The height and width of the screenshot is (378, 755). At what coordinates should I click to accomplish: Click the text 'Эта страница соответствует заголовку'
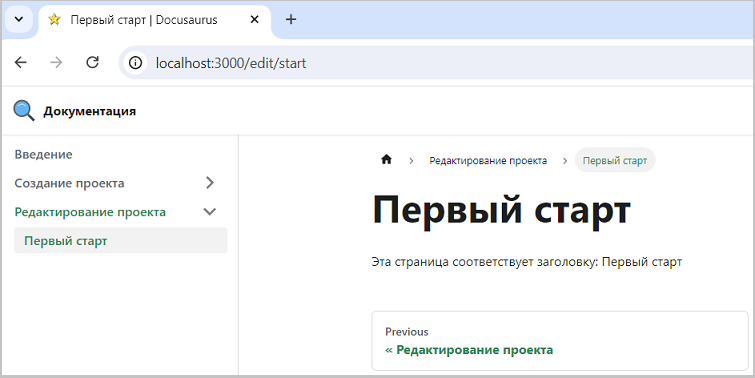485,262
